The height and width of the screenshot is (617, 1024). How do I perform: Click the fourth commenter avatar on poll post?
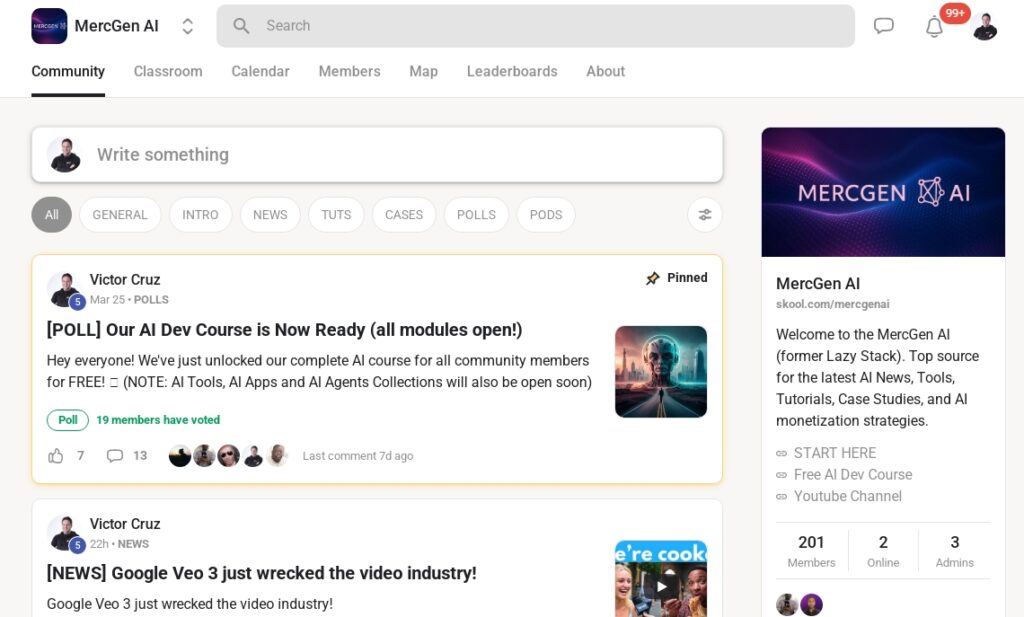tap(253, 456)
